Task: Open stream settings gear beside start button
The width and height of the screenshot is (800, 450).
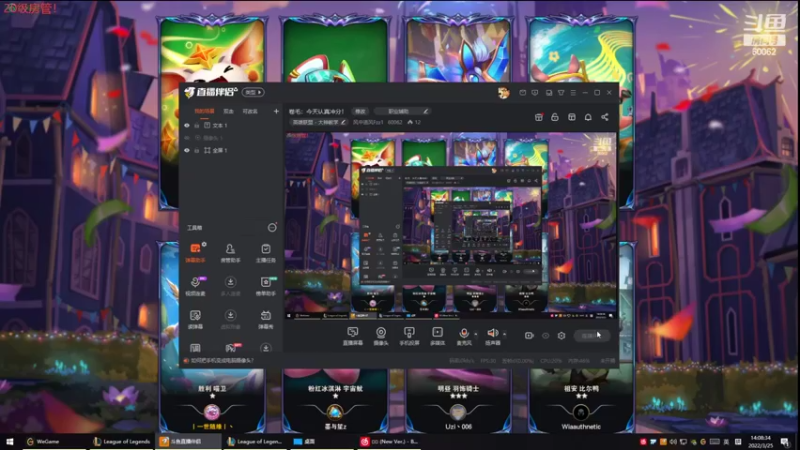Action: (x=561, y=336)
